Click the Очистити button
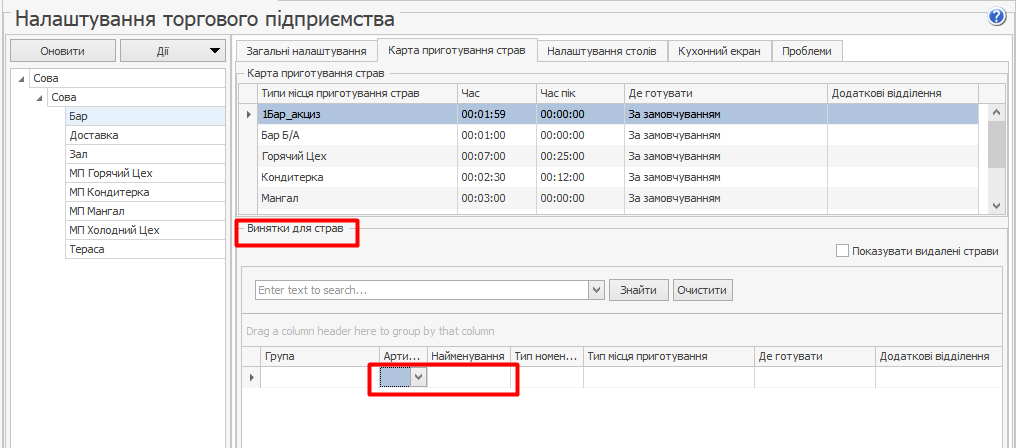 pos(703,290)
